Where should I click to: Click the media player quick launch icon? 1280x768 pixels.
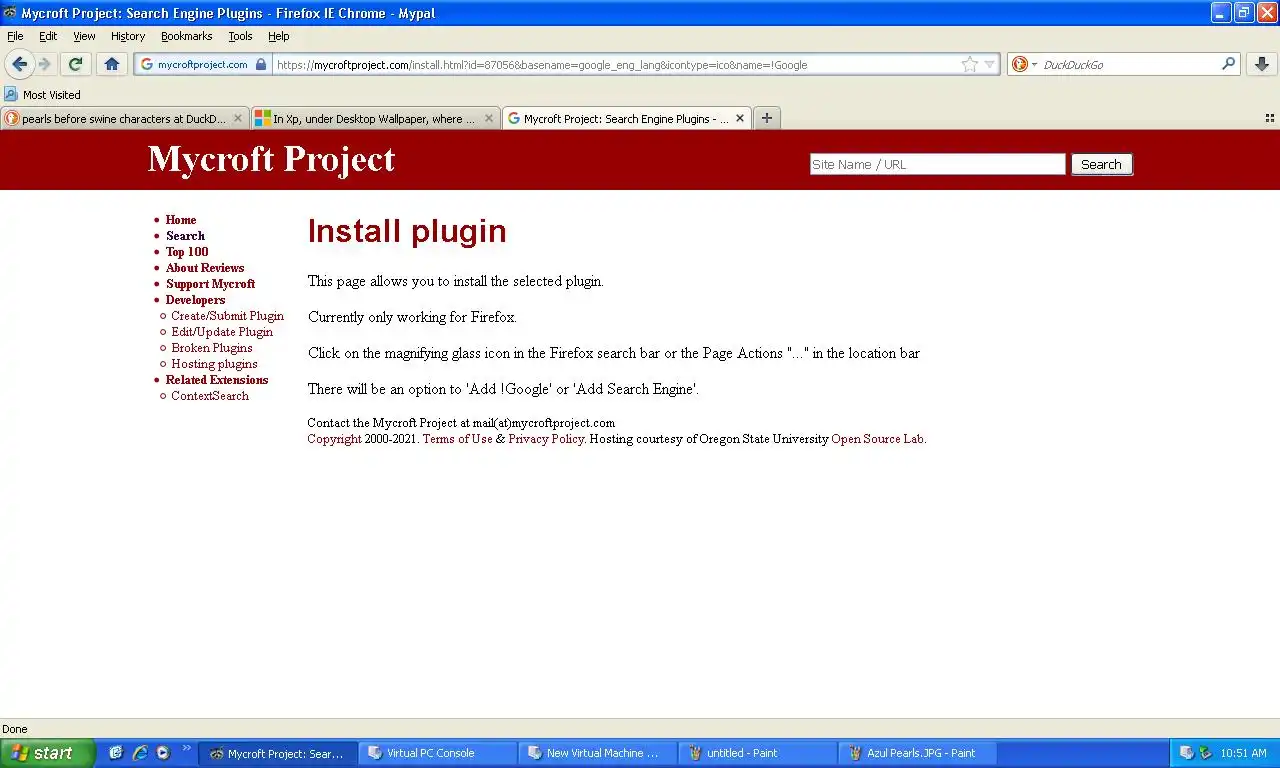163,753
